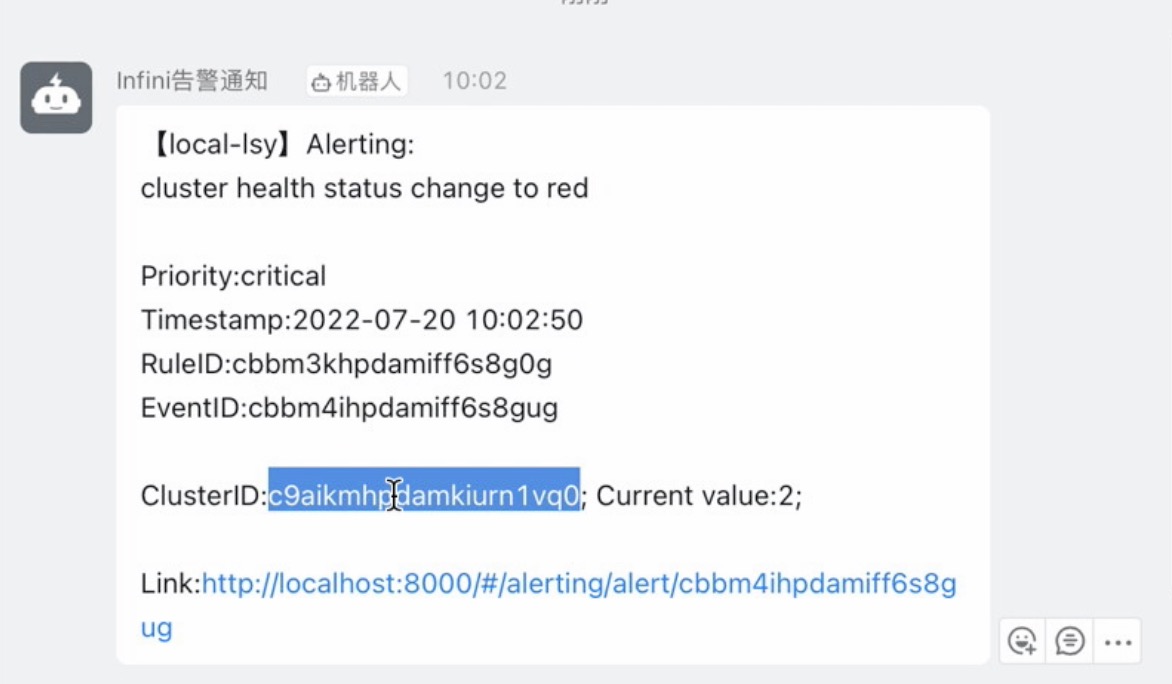This screenshot has width=1172, height=684.
Task: Open the more actions ellipsis icon
Action: [1117, 641]
